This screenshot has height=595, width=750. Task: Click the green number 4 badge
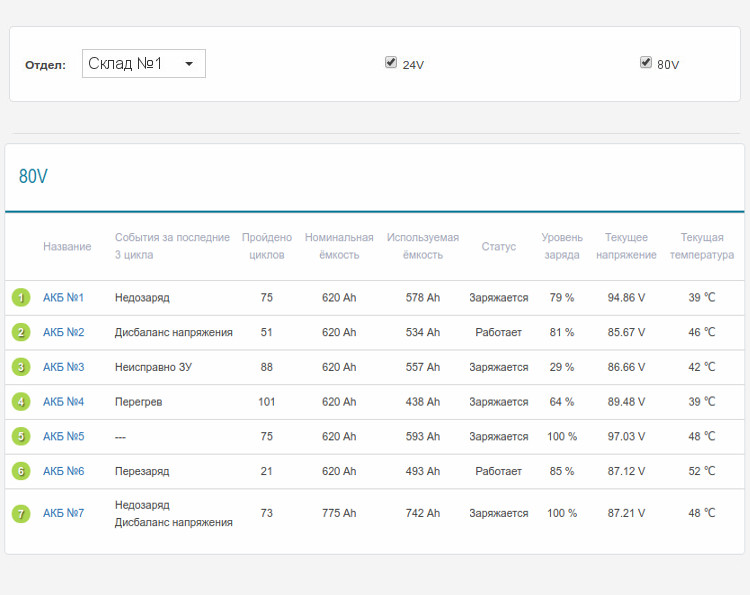point(21,402)
